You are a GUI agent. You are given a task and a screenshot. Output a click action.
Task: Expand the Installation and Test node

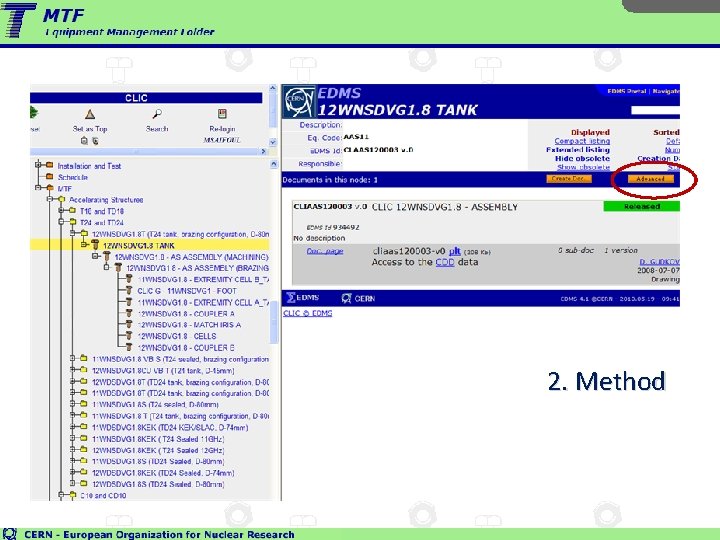(39, 165)
